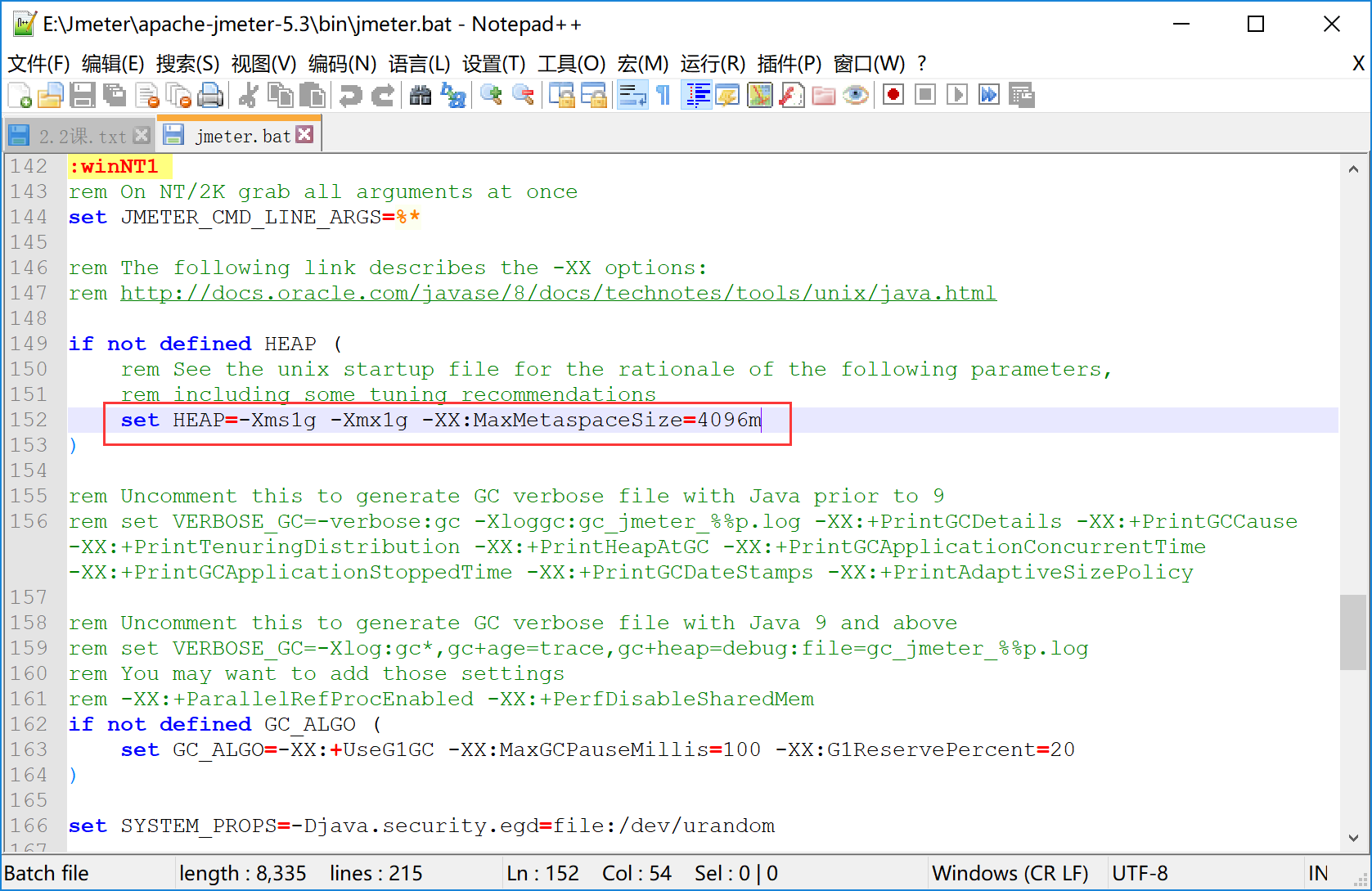Toggle the indent guide icon
Image resolution: width=1372 pixels, height=891 pixels.
point(696,95)
